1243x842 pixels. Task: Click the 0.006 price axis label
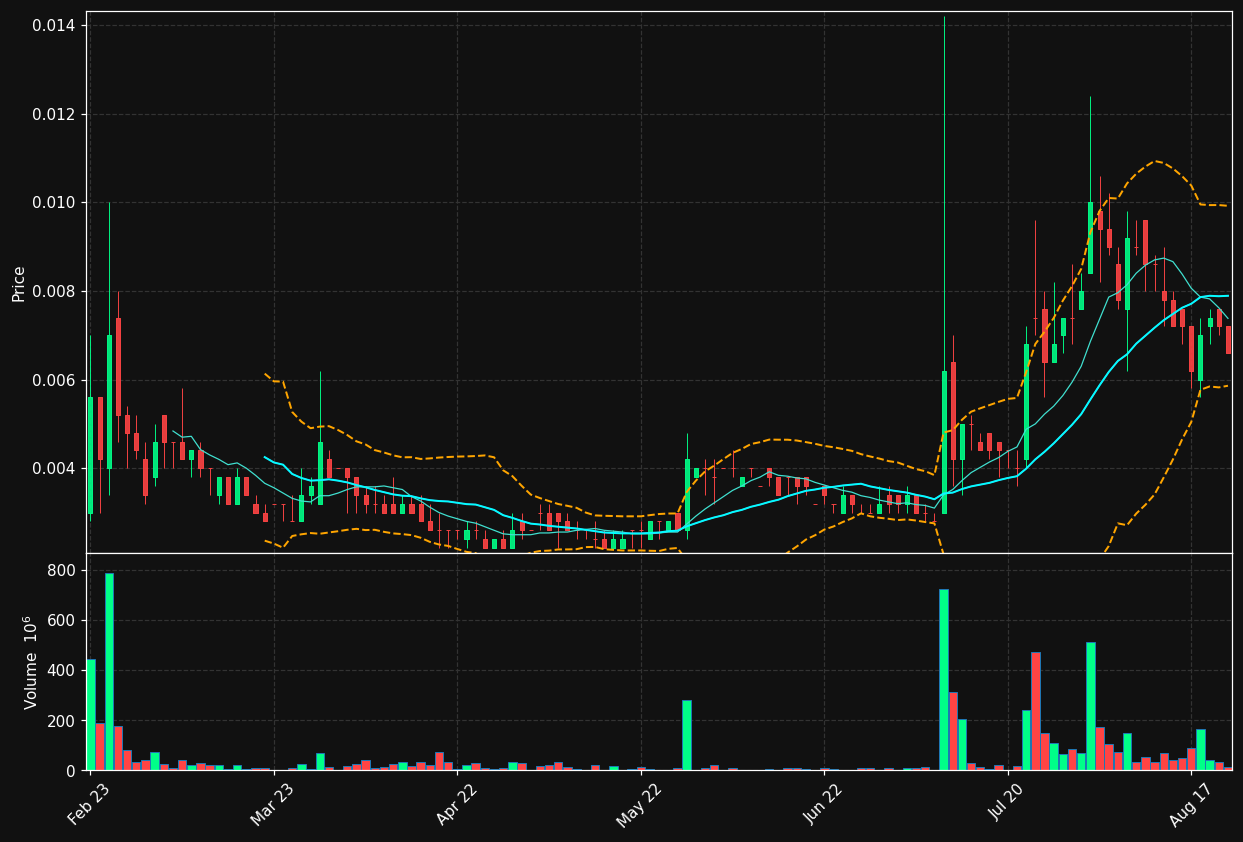[x=53, y=380]
